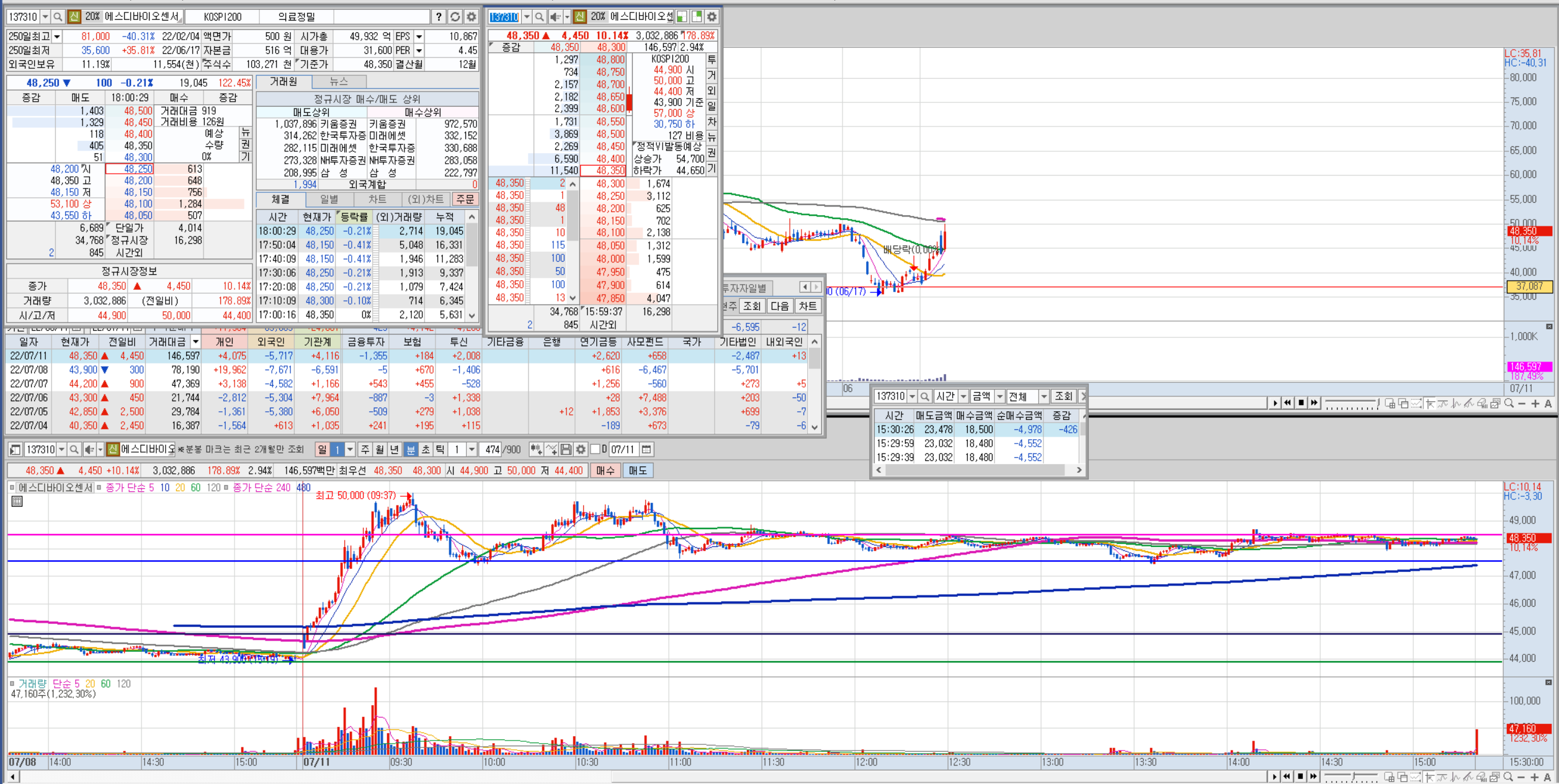The image size is (1559, 784).
Task: Adjust the lower chart playback speed slider
Action: 1351,777
